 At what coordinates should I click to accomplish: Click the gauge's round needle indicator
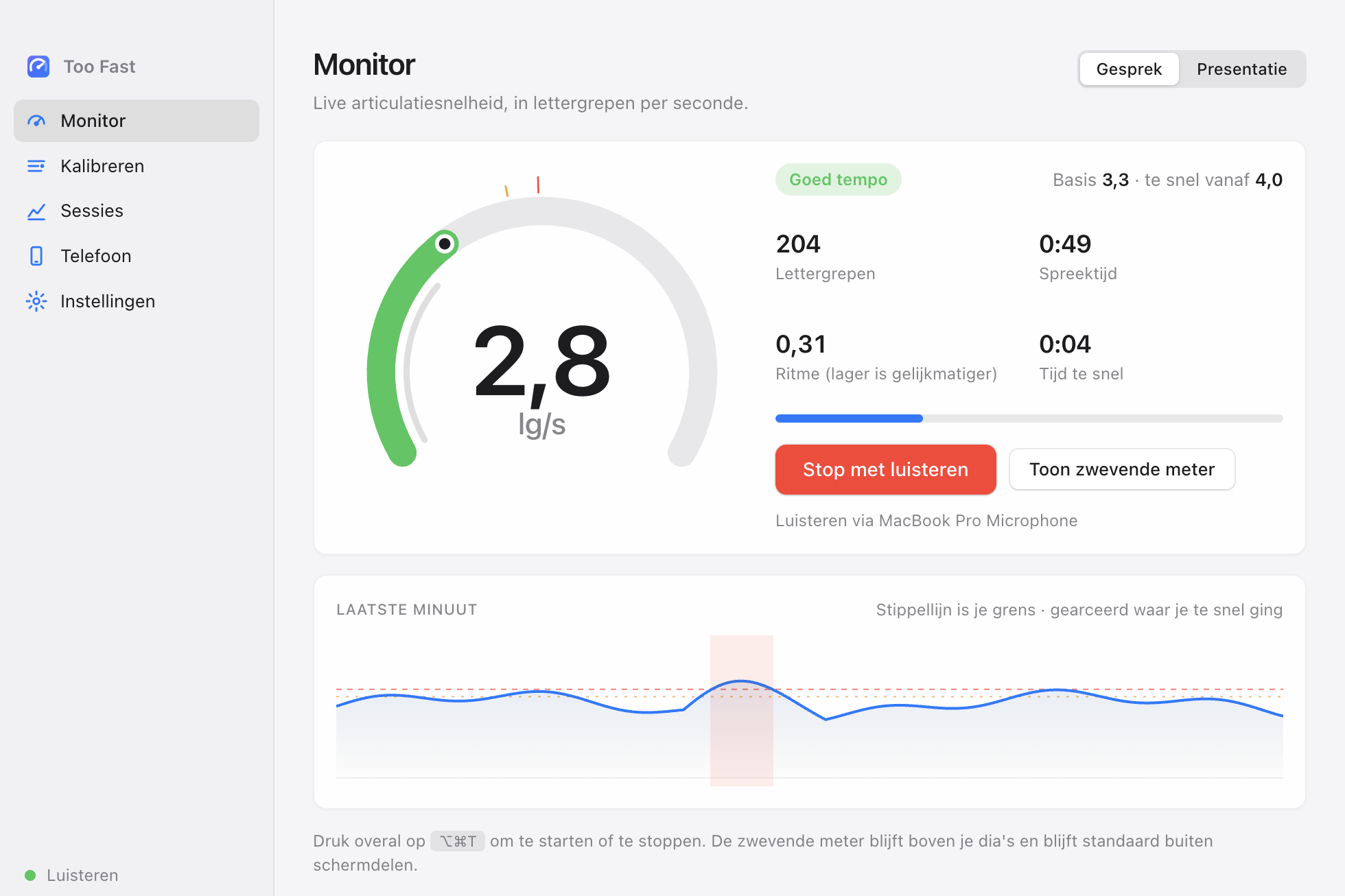(445, 244)
